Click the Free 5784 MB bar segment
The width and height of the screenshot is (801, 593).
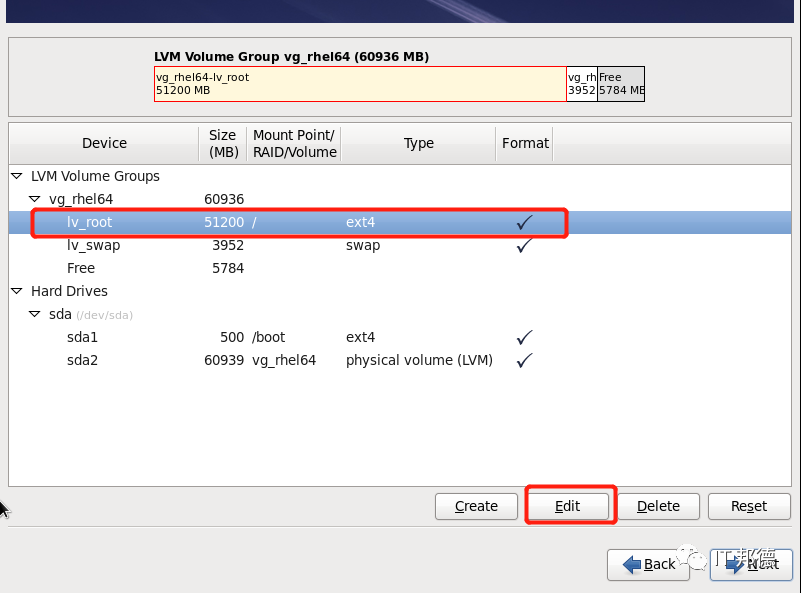click(621, 84)
